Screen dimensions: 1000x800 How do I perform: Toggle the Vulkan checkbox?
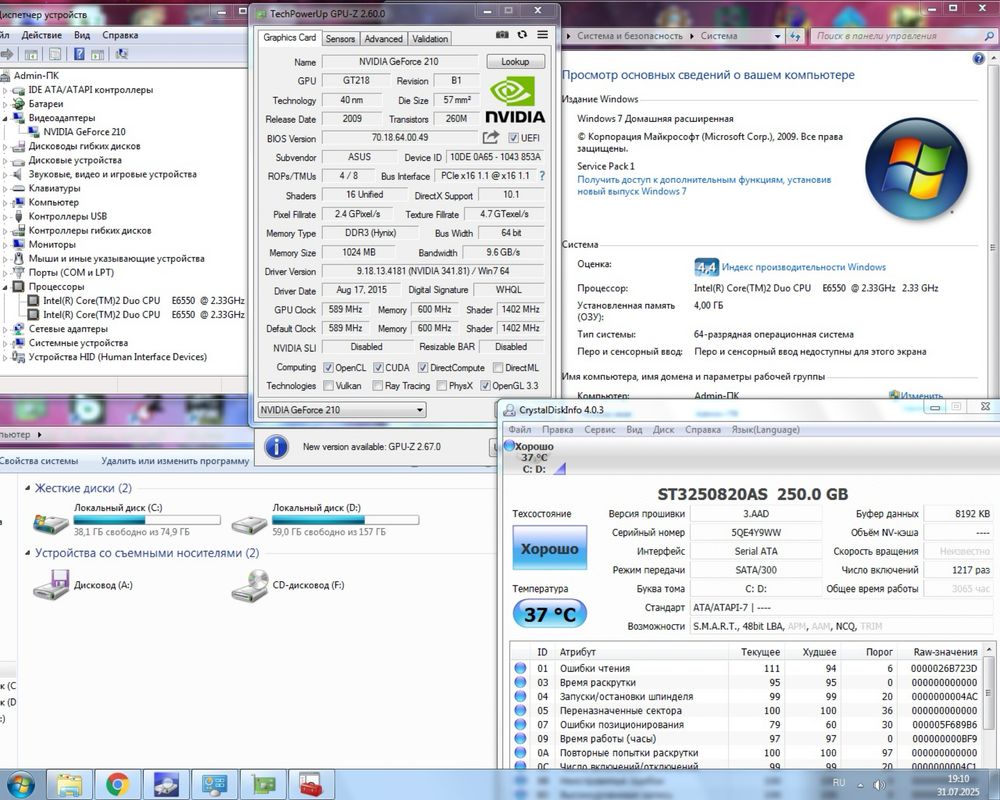click(328, 385)
